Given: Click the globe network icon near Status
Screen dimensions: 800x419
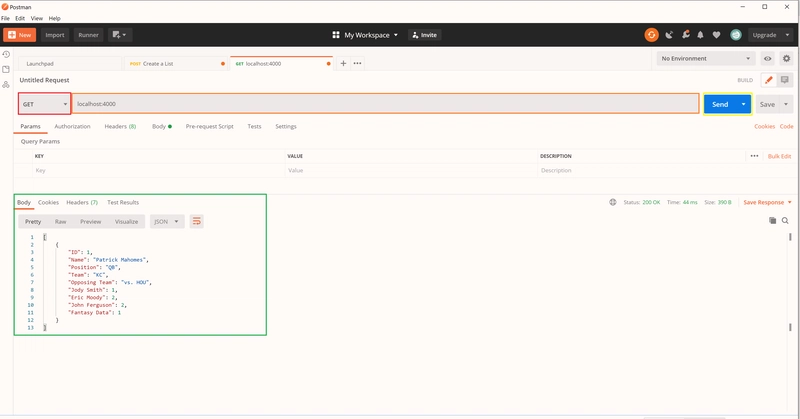Looking at the screenshot, I should [613, 202].
